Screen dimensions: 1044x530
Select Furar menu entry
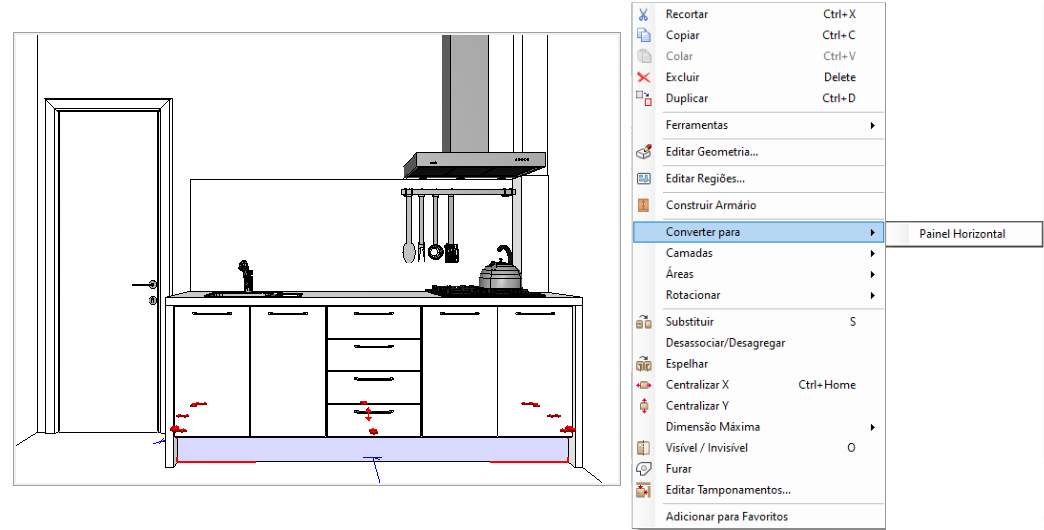coord(758,469)
